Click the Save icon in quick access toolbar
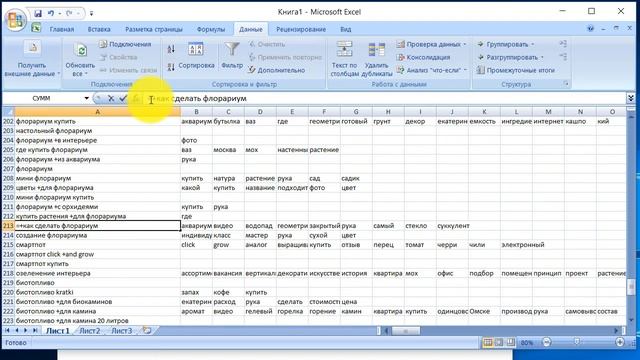 [38, 13]
